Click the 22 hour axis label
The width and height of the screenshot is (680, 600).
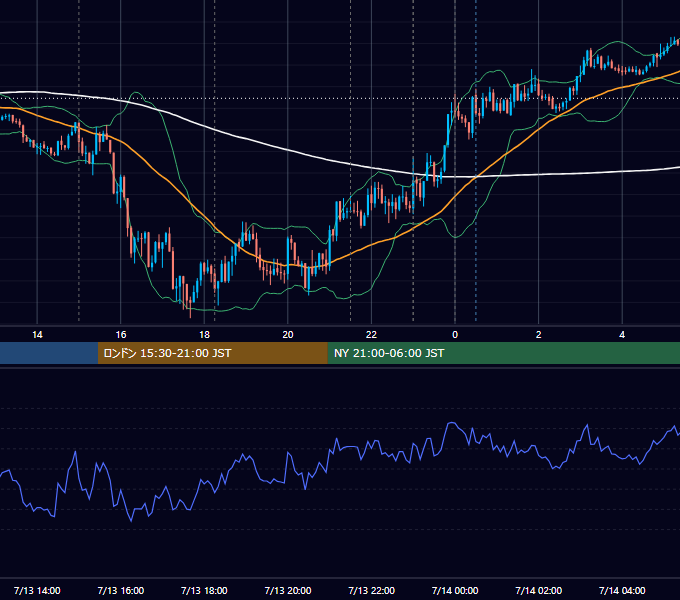click(x=371, y=335)
